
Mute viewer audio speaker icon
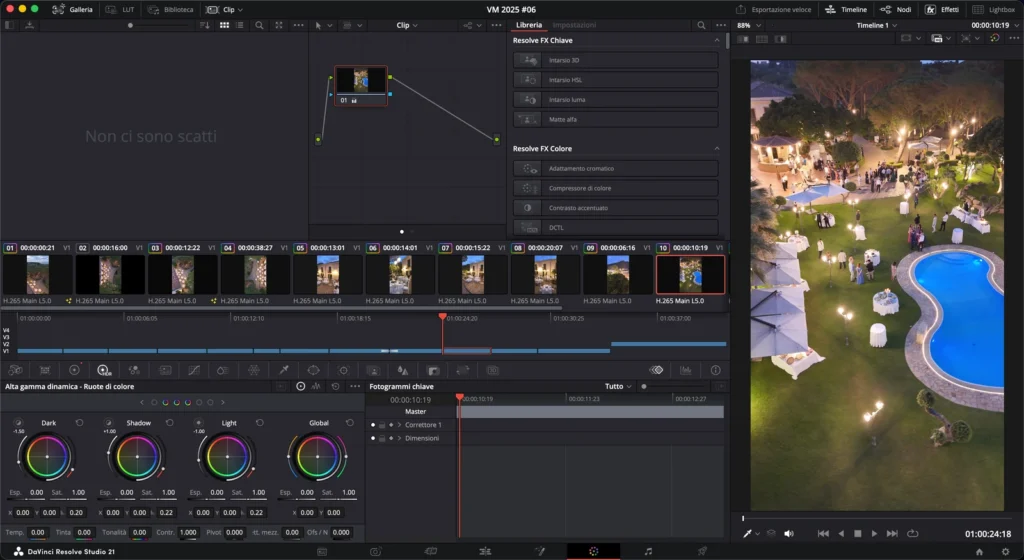(789, 534)
